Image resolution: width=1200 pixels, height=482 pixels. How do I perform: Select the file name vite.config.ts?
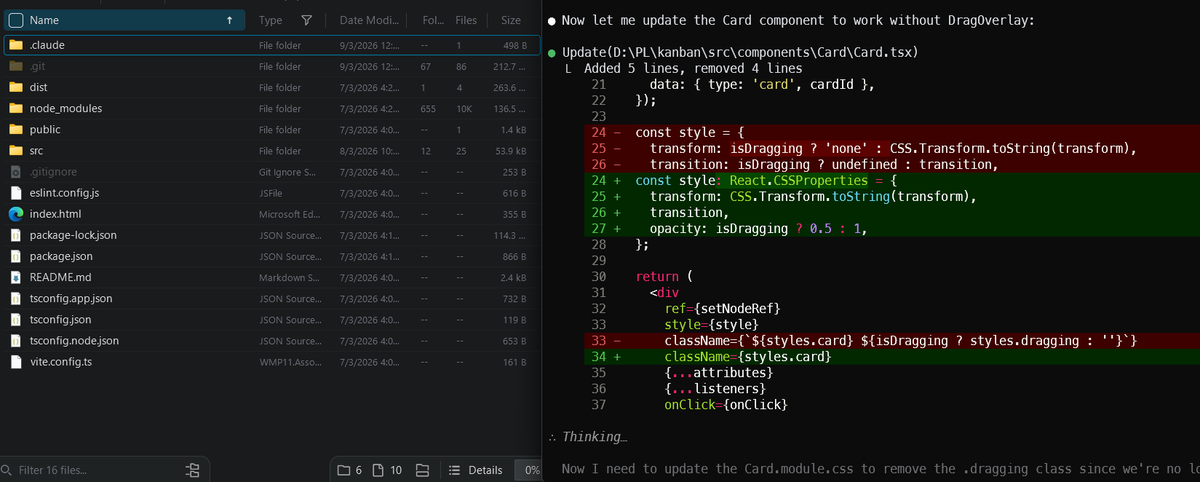[61, 361]
